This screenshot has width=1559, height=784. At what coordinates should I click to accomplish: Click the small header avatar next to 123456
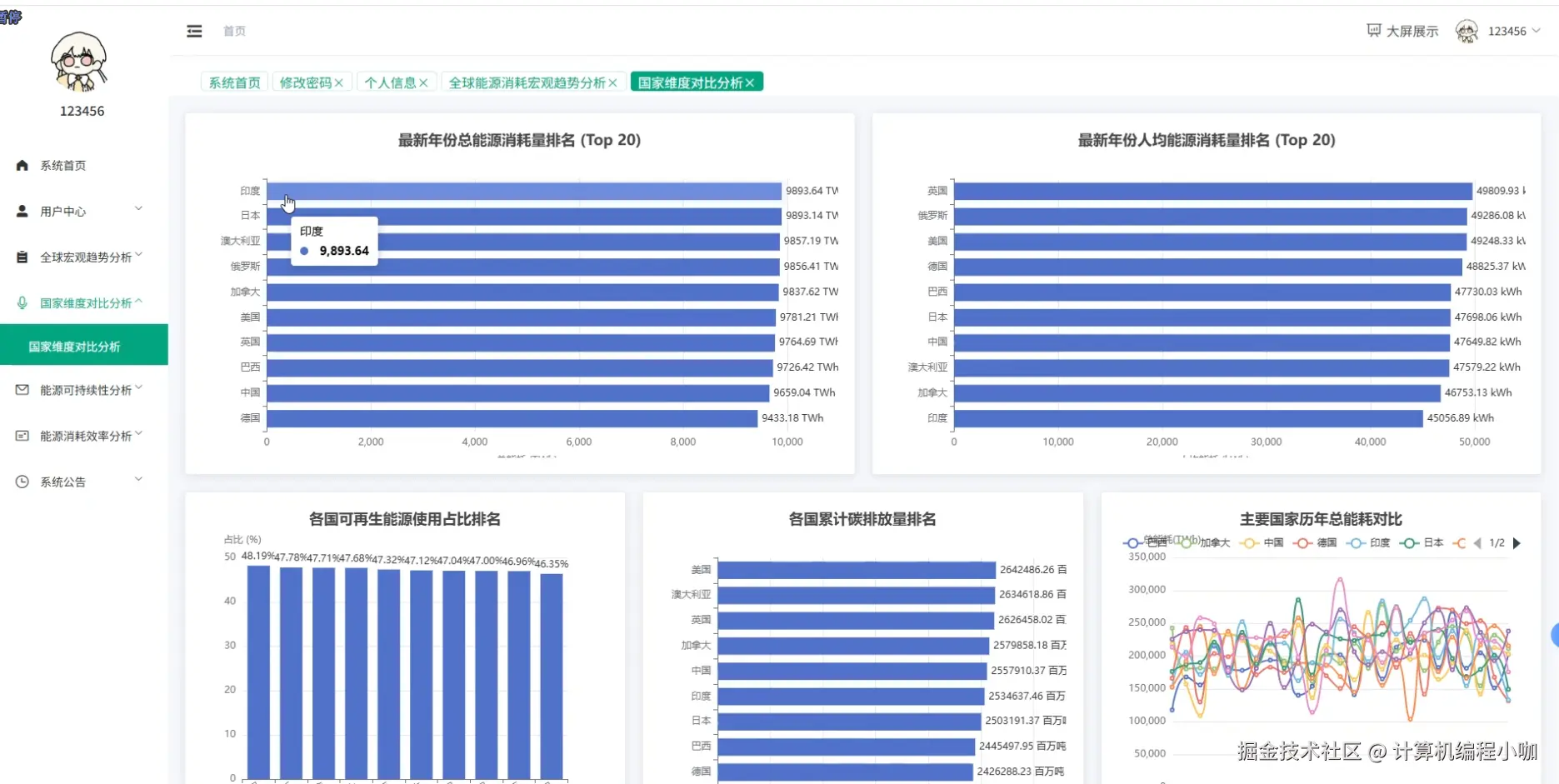pyautogui.click(x=1467, y=31)
